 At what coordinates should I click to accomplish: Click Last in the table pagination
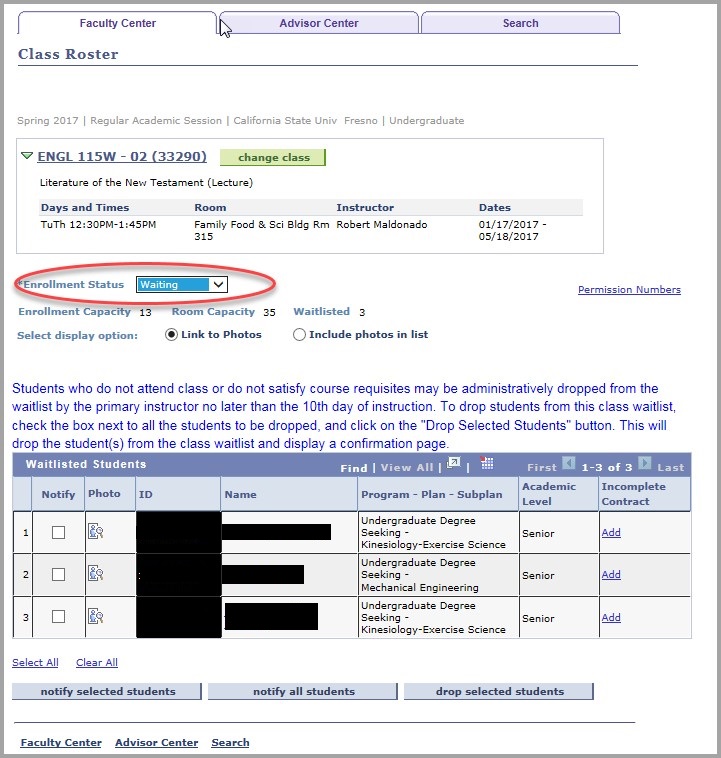(671, 467)
